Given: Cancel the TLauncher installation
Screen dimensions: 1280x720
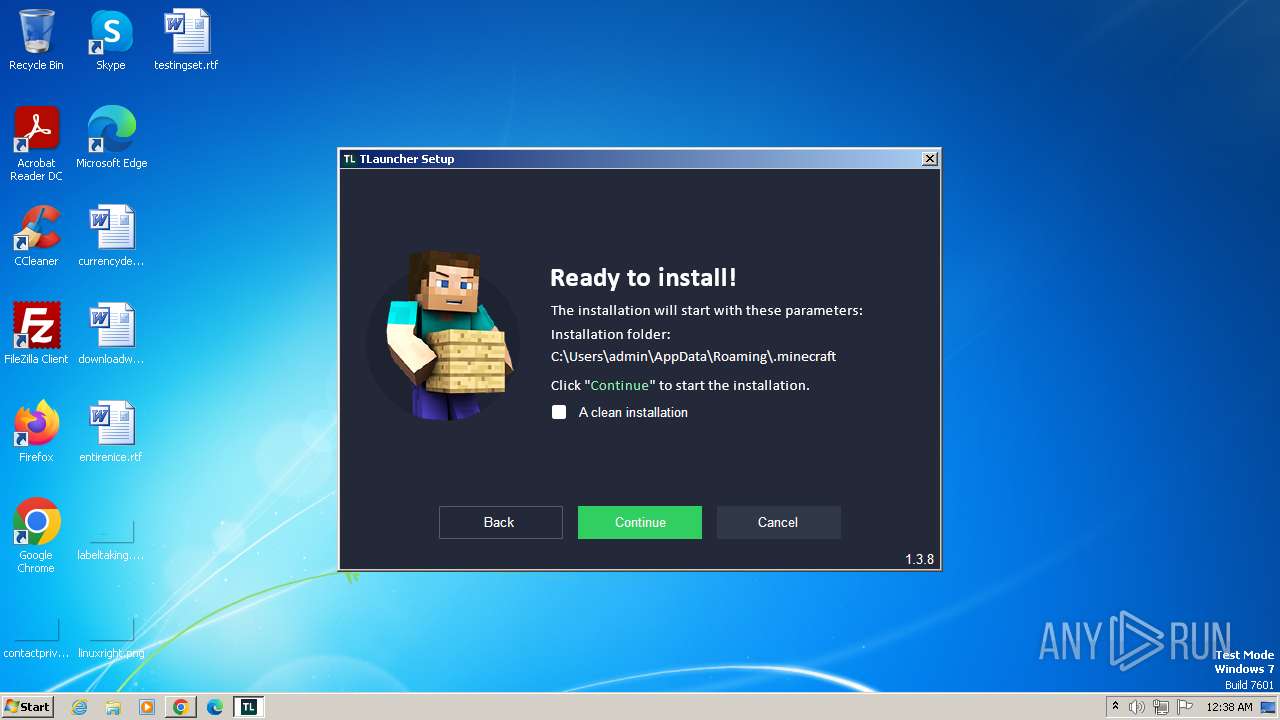Looking at the screenshot, I should coord(778,522).
